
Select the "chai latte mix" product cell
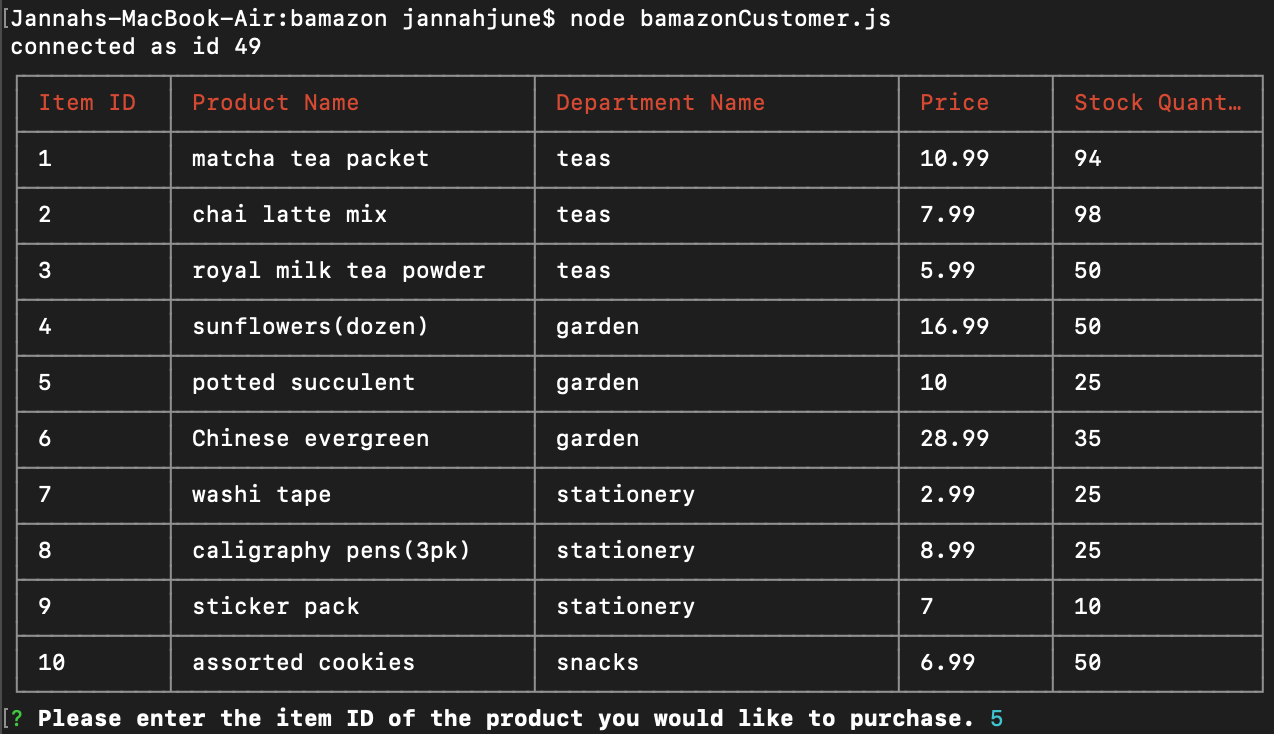[289, 215]
